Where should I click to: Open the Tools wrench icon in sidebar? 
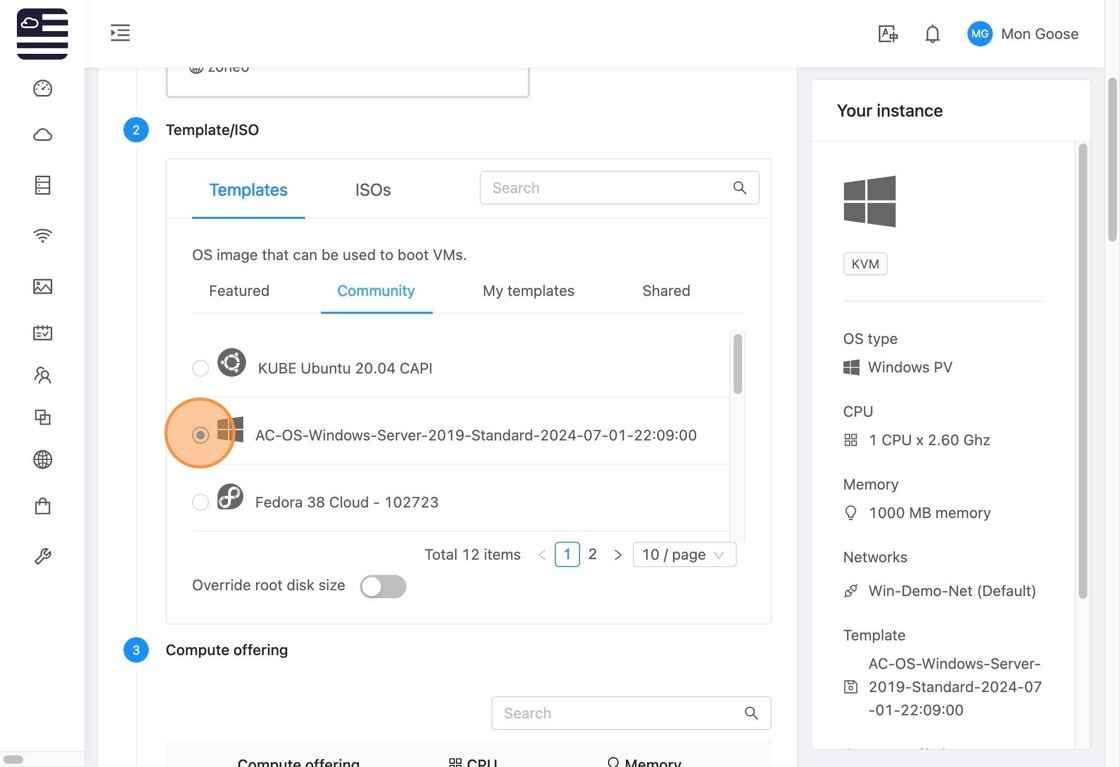click(x=42, y=557)
